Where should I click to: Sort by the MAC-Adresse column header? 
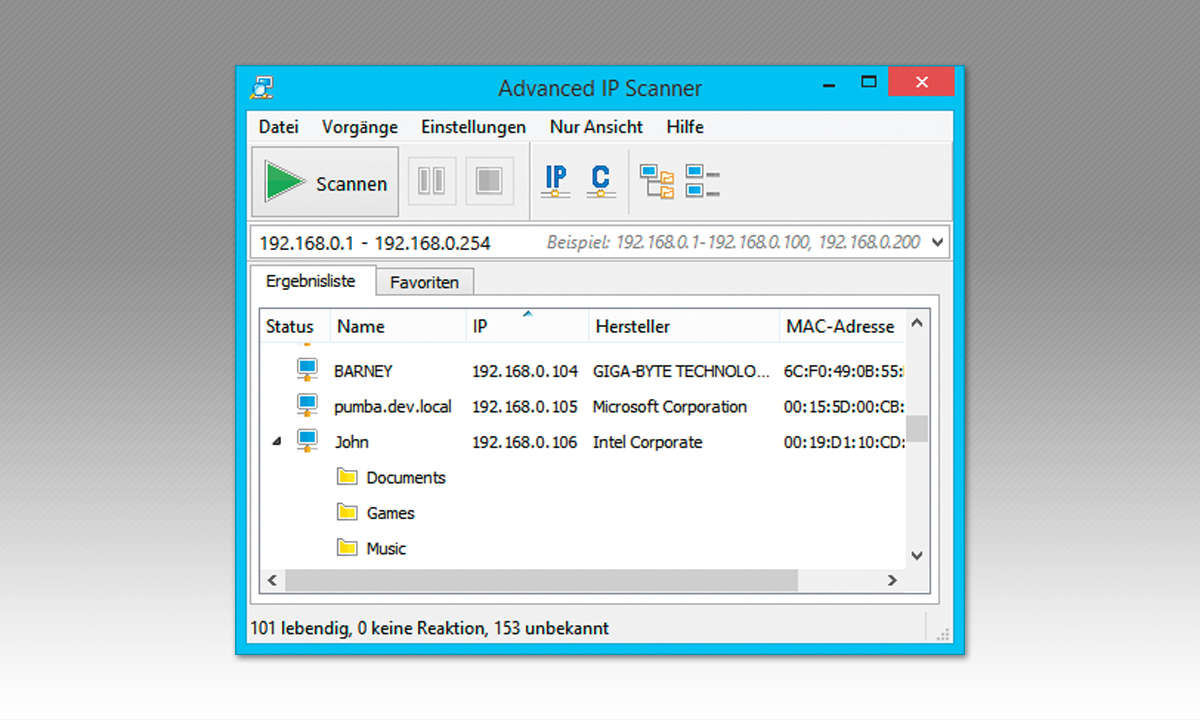pyautogui.click(x=842, y=326)
